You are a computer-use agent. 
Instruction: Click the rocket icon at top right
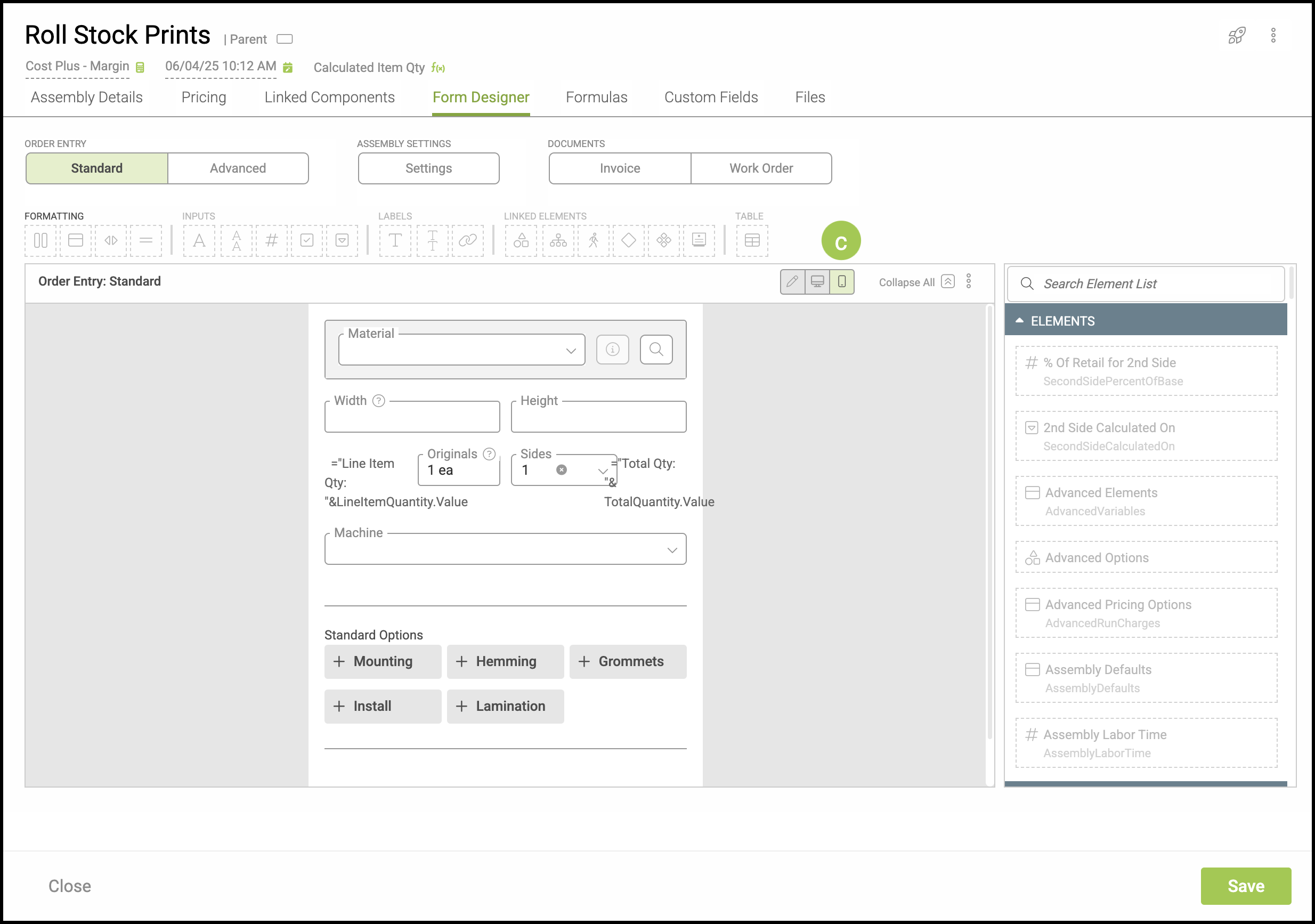click(x=1237, y=36)
